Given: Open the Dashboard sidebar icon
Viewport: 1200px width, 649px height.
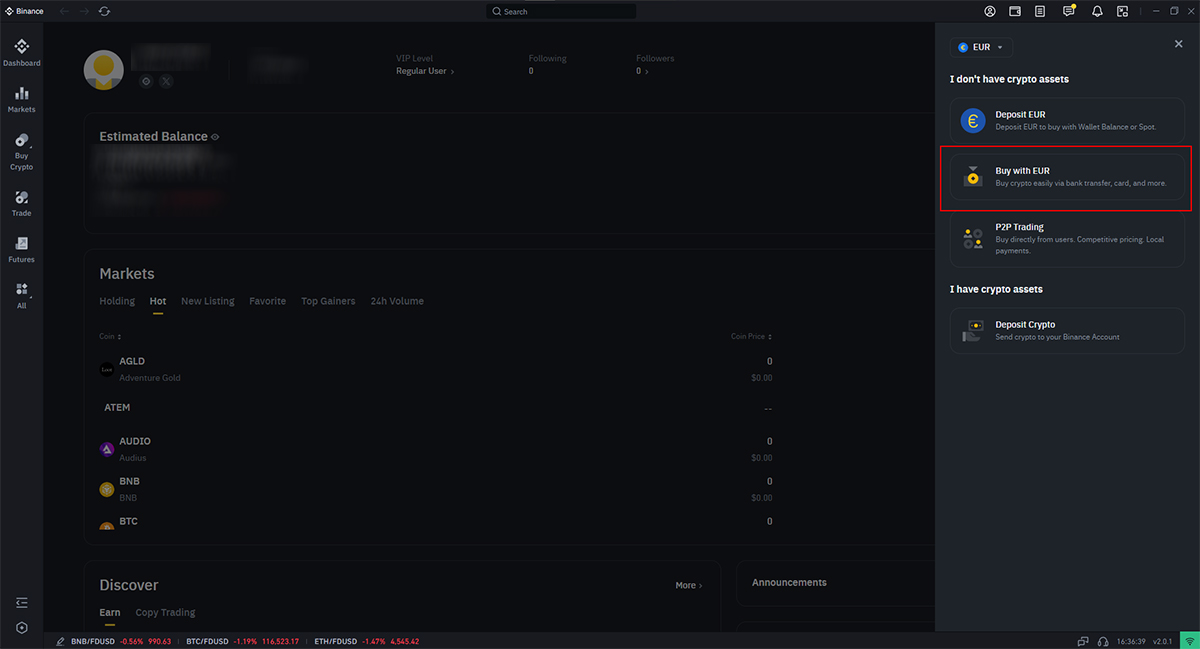Looking at the screenshot, I should coord(21,52).
